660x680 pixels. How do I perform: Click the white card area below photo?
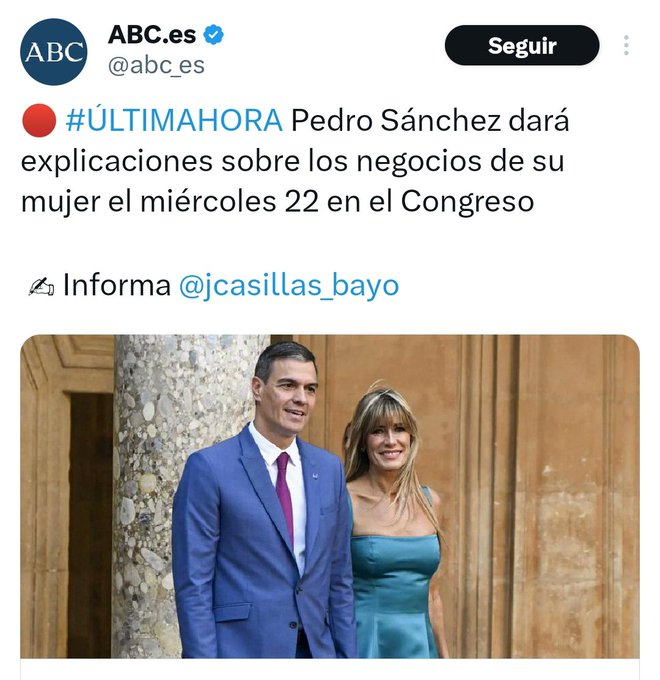click(x=330, y=669)
